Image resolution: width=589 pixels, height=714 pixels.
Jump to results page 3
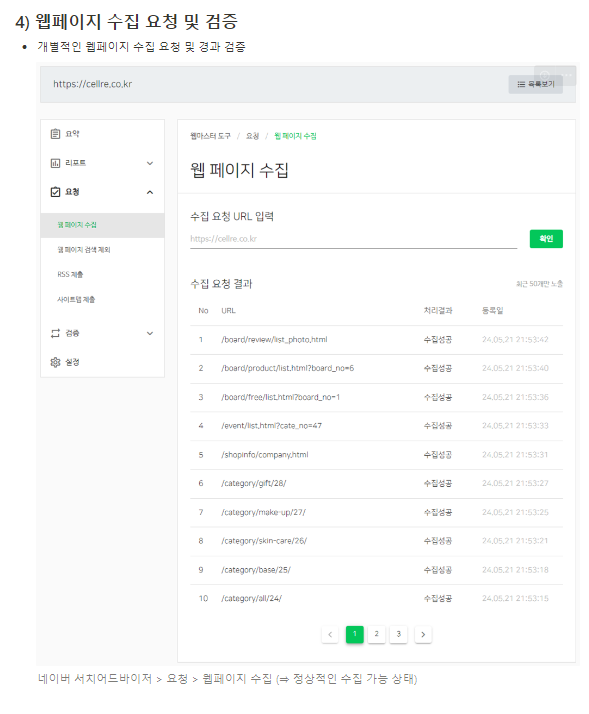pos(399,634)
